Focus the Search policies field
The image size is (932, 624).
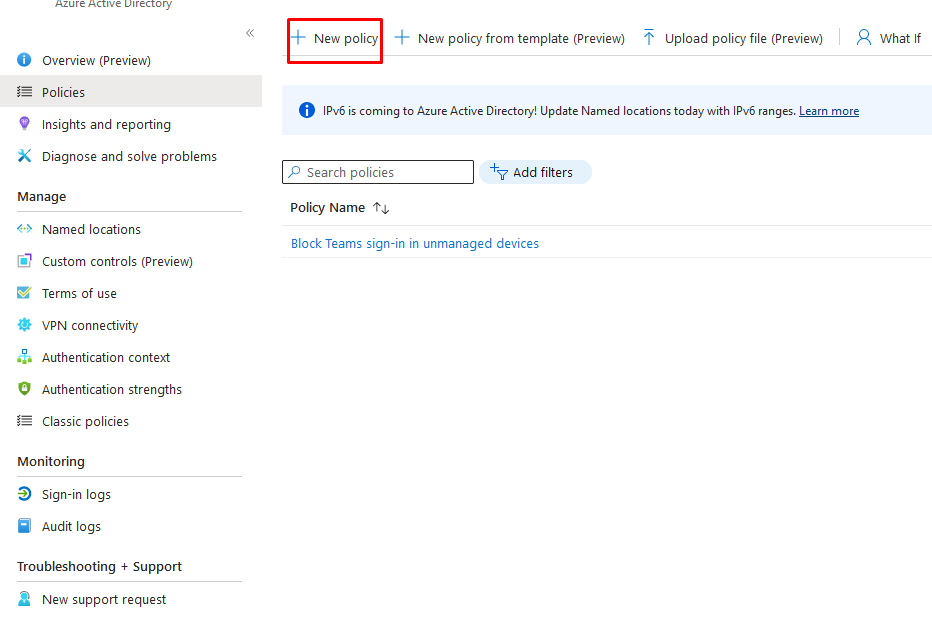click(378, 172)
